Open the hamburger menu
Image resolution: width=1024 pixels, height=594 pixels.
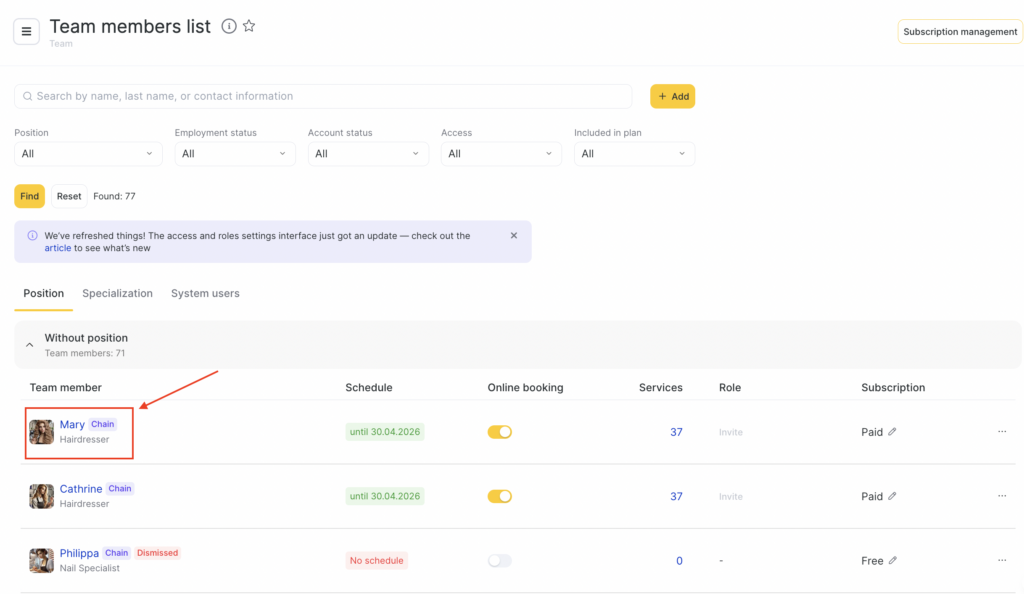click(x=26, y=31)
